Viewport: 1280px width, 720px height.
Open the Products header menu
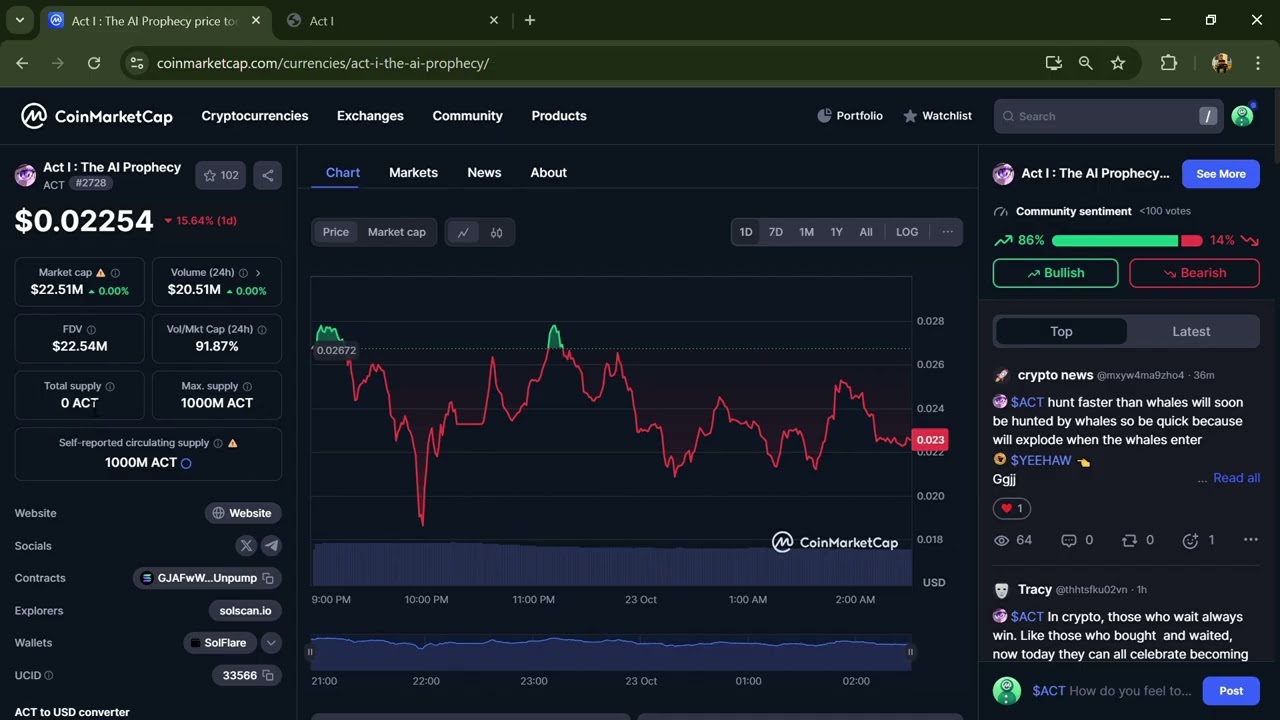click(x=559, y=116)
